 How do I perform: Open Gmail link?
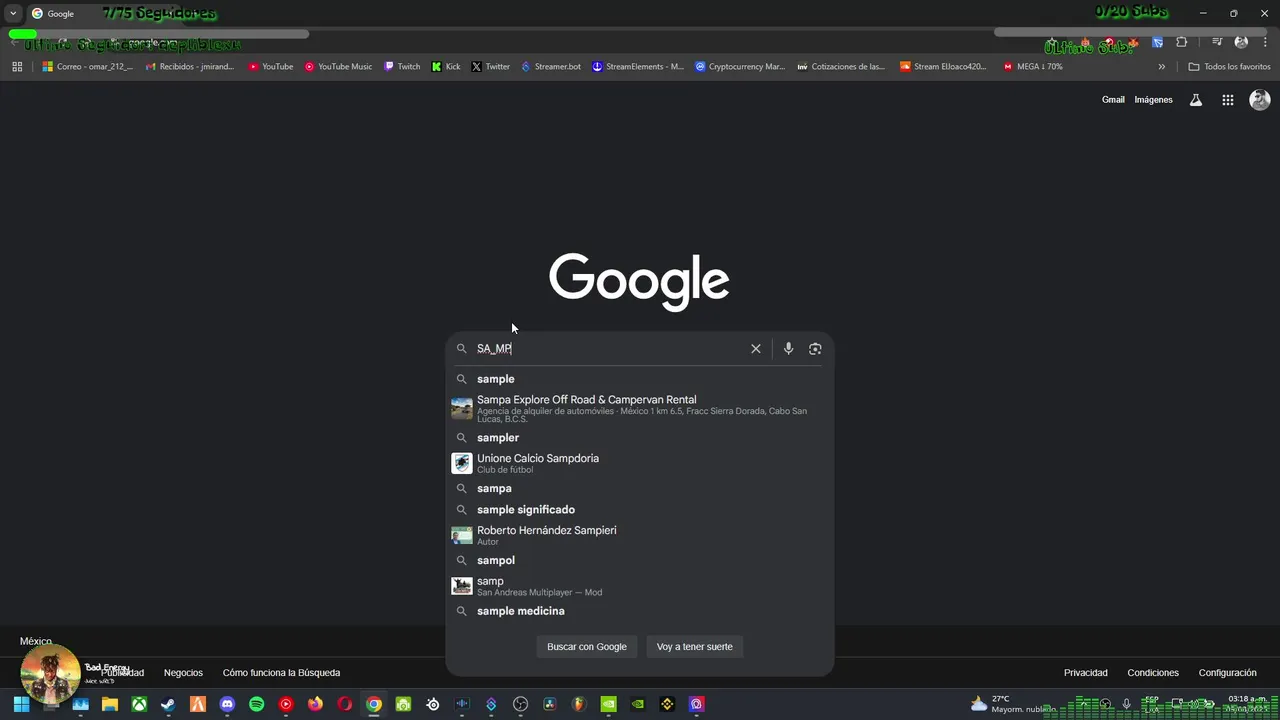(1113, 100)
